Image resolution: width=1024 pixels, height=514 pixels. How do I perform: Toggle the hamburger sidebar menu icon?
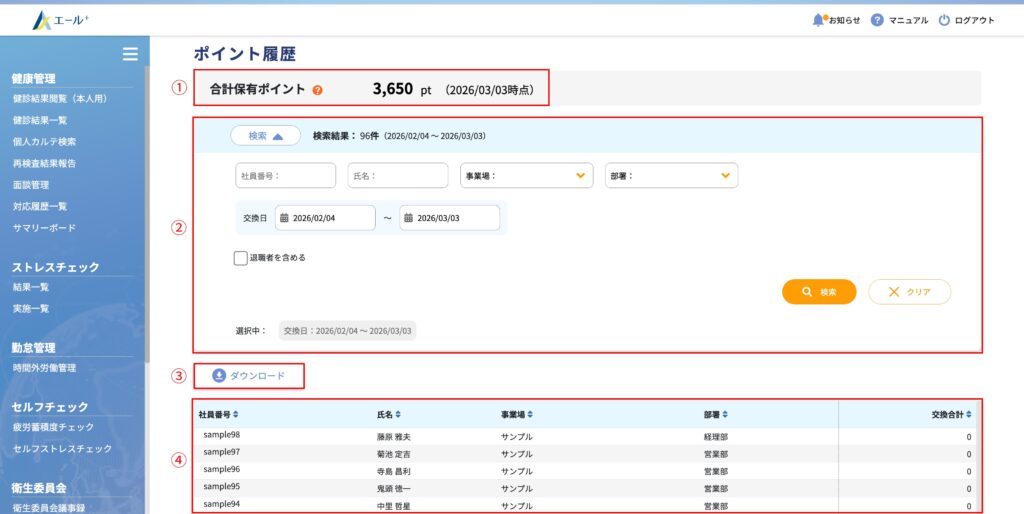click(x=129, y=54)
